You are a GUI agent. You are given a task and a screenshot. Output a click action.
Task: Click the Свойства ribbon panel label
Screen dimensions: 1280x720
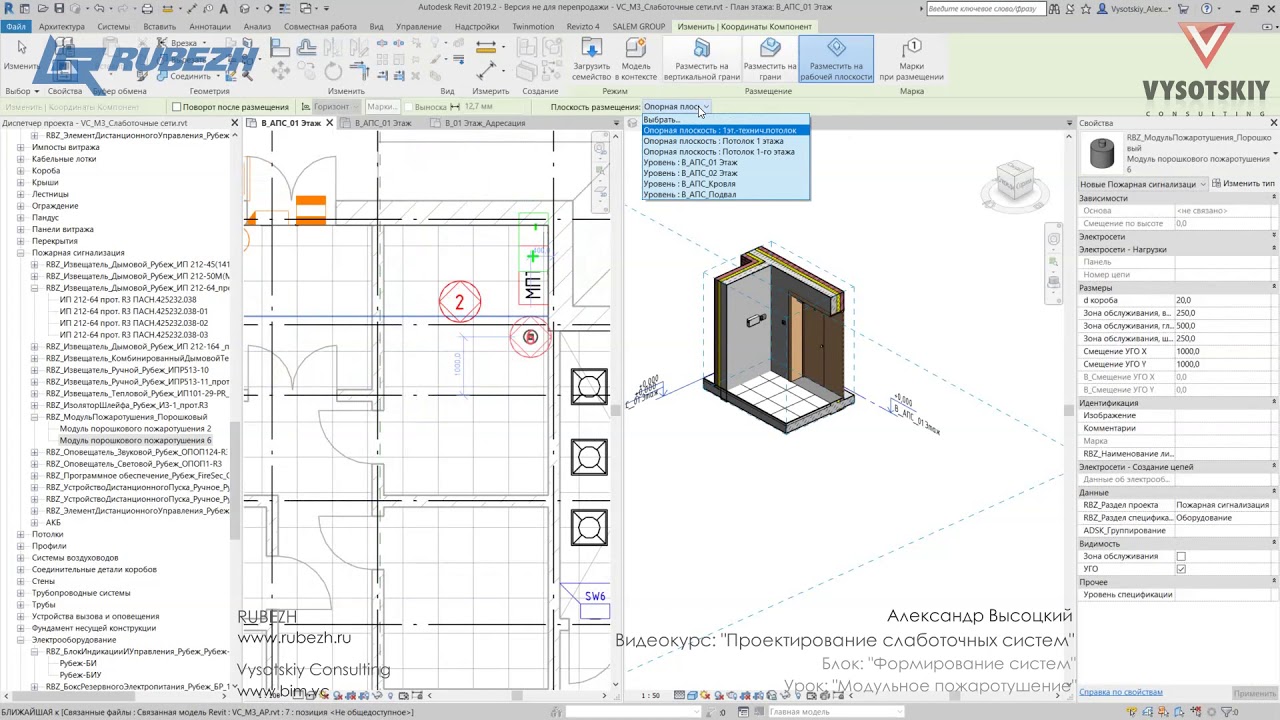65,91
